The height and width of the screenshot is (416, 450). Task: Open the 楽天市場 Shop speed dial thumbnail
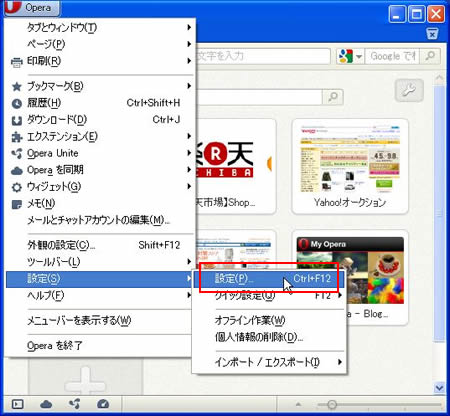(x=236, y=167)
